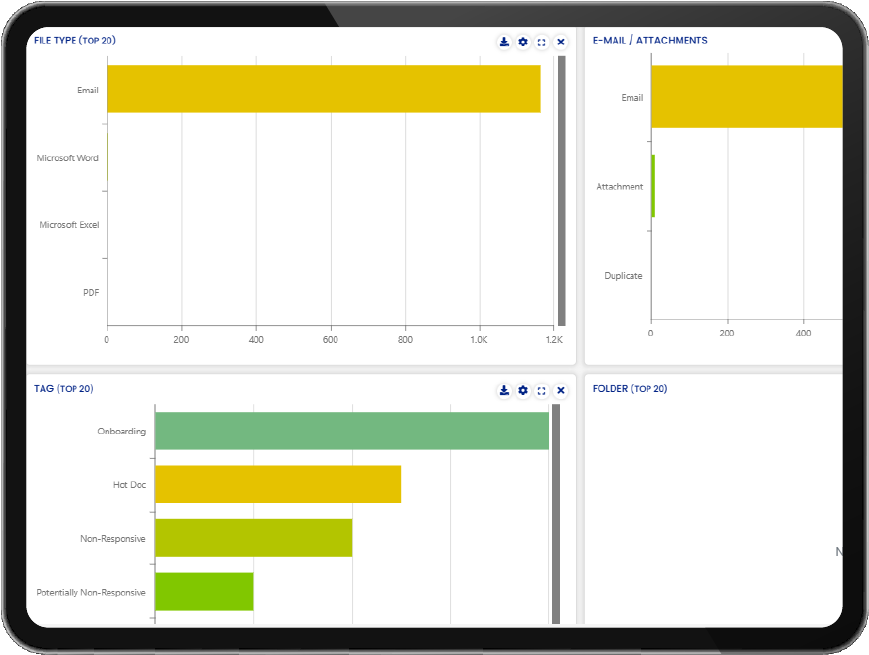Click the Folder (Top 20) panel title

point(629,389)
